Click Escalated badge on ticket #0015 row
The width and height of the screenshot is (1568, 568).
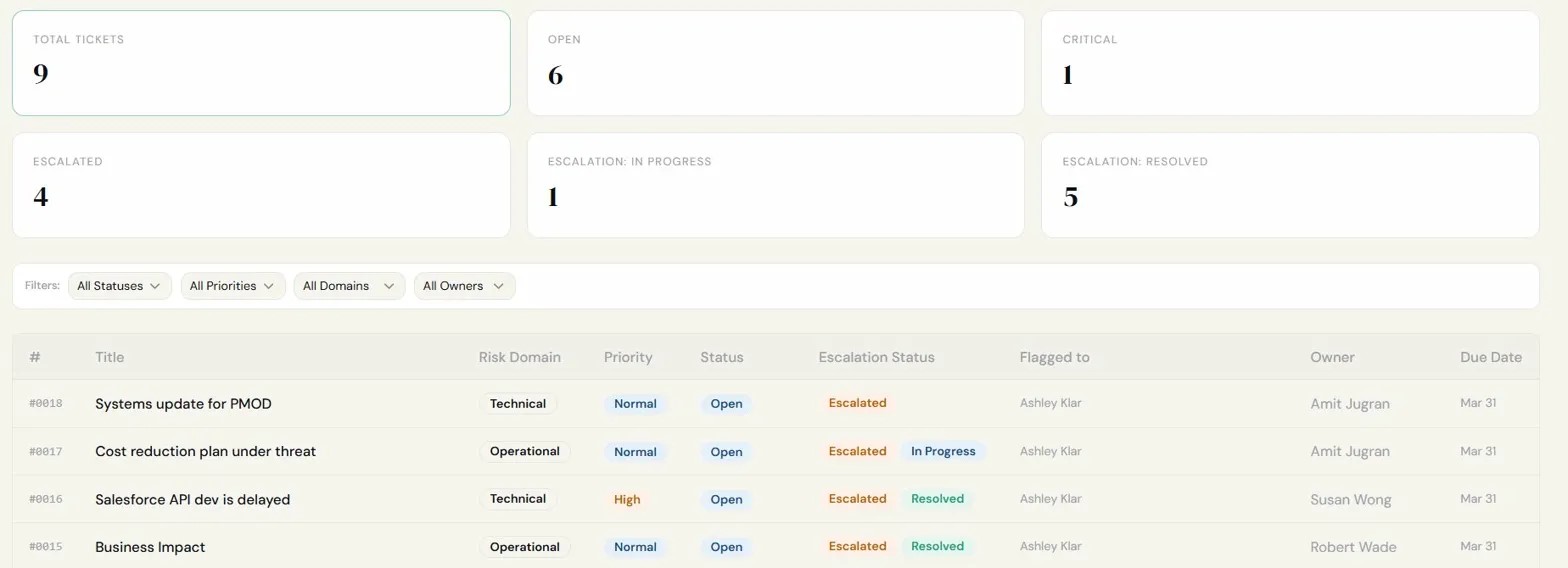[857, 546]
